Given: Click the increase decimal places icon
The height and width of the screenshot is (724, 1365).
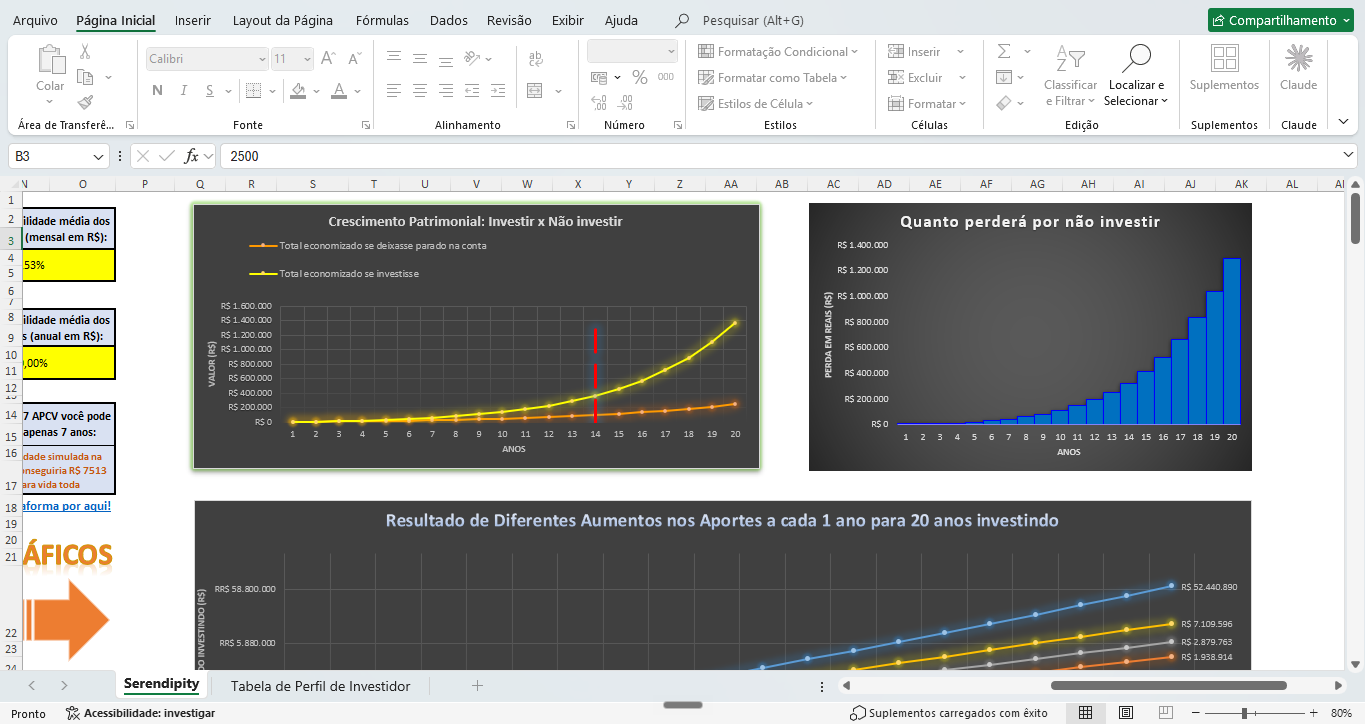Looking at the screenshot, I should [x=599, y=102].
